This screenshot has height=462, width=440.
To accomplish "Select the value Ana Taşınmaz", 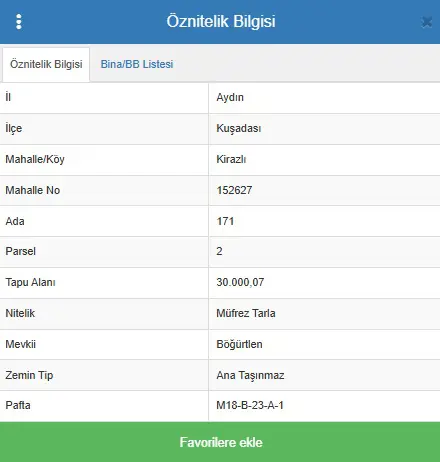I will coord(250,375).
